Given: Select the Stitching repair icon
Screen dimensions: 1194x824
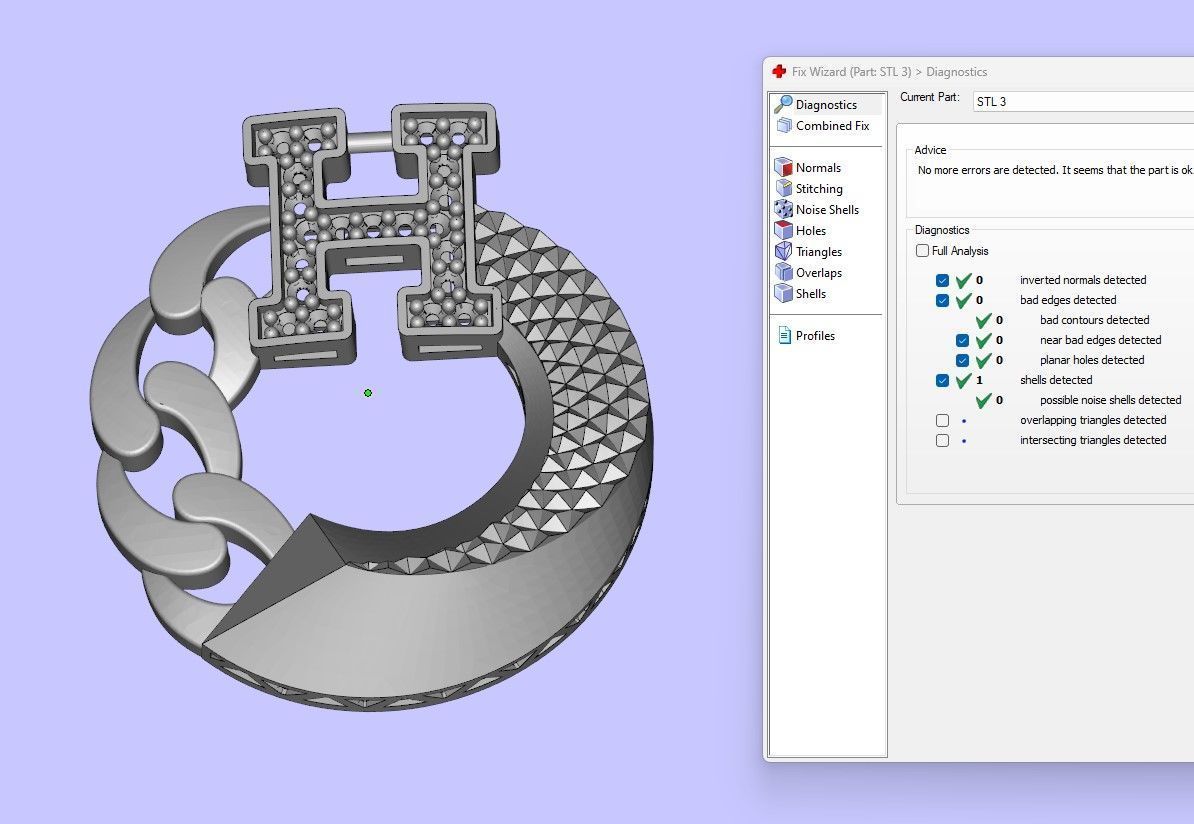Looking at the screenshot, I should point(784,188).
